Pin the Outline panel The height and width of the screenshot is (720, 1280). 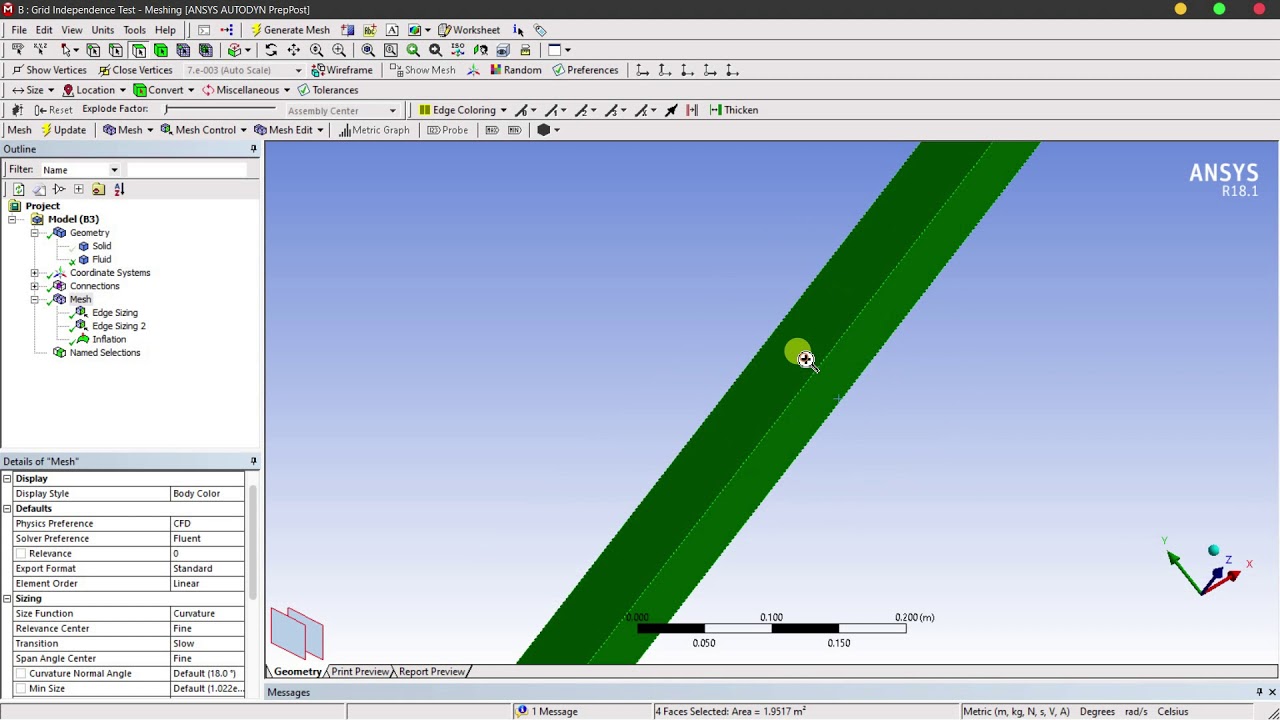pos(253,149)
